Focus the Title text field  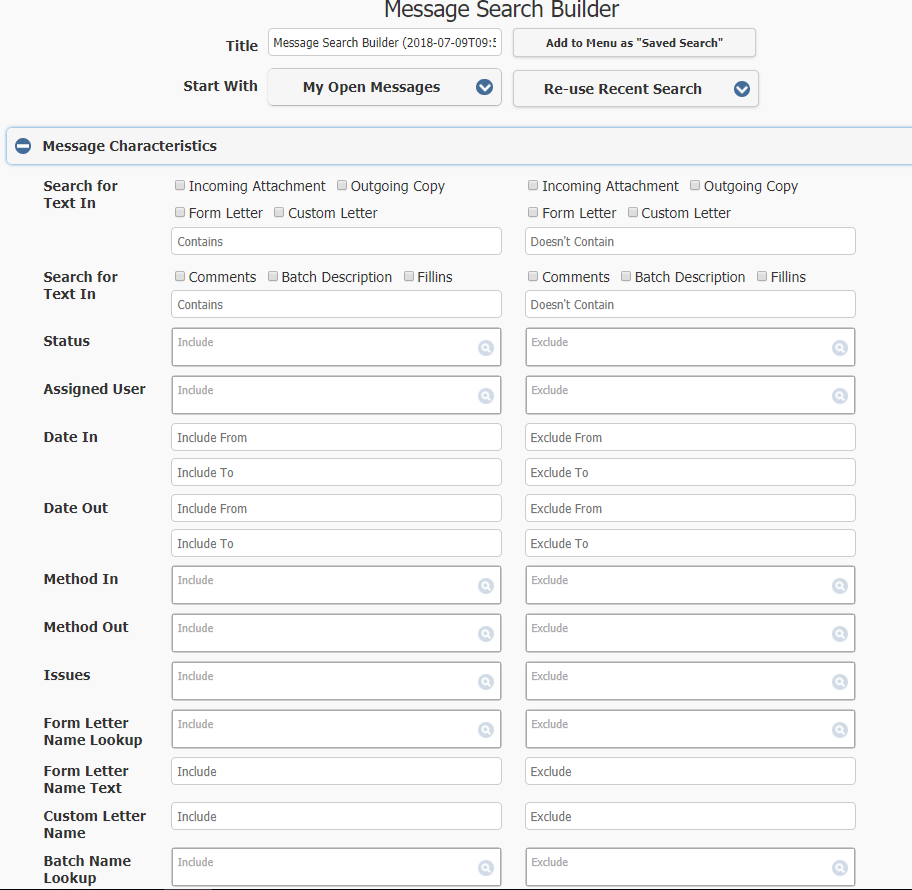pyautogui.click(x=384, y=43)
